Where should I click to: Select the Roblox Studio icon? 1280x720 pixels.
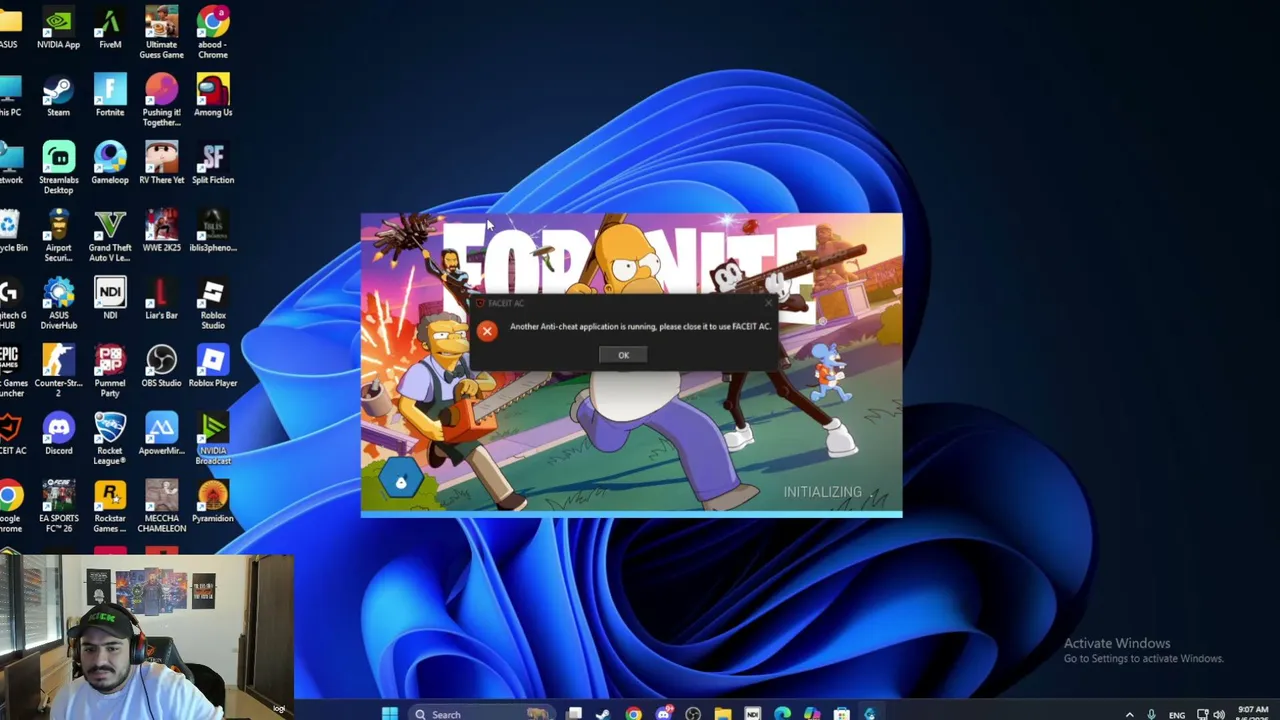coord(212,303)
